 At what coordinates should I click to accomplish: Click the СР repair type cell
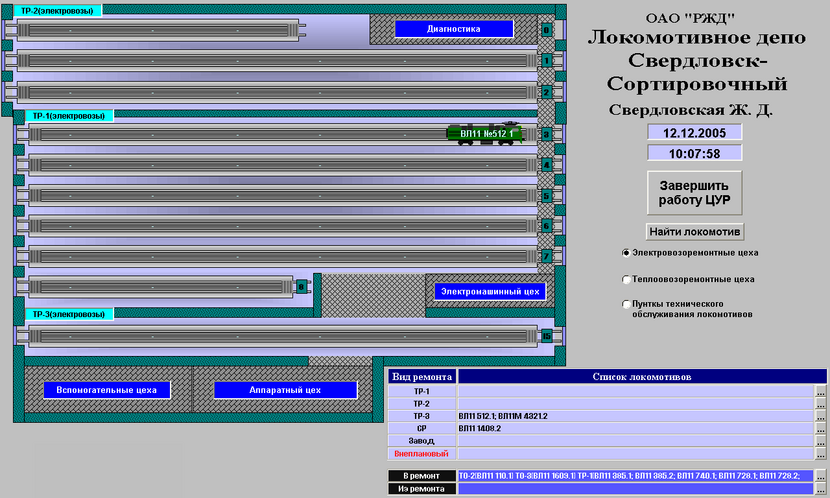pyautogui.click(x=421, y=429)
